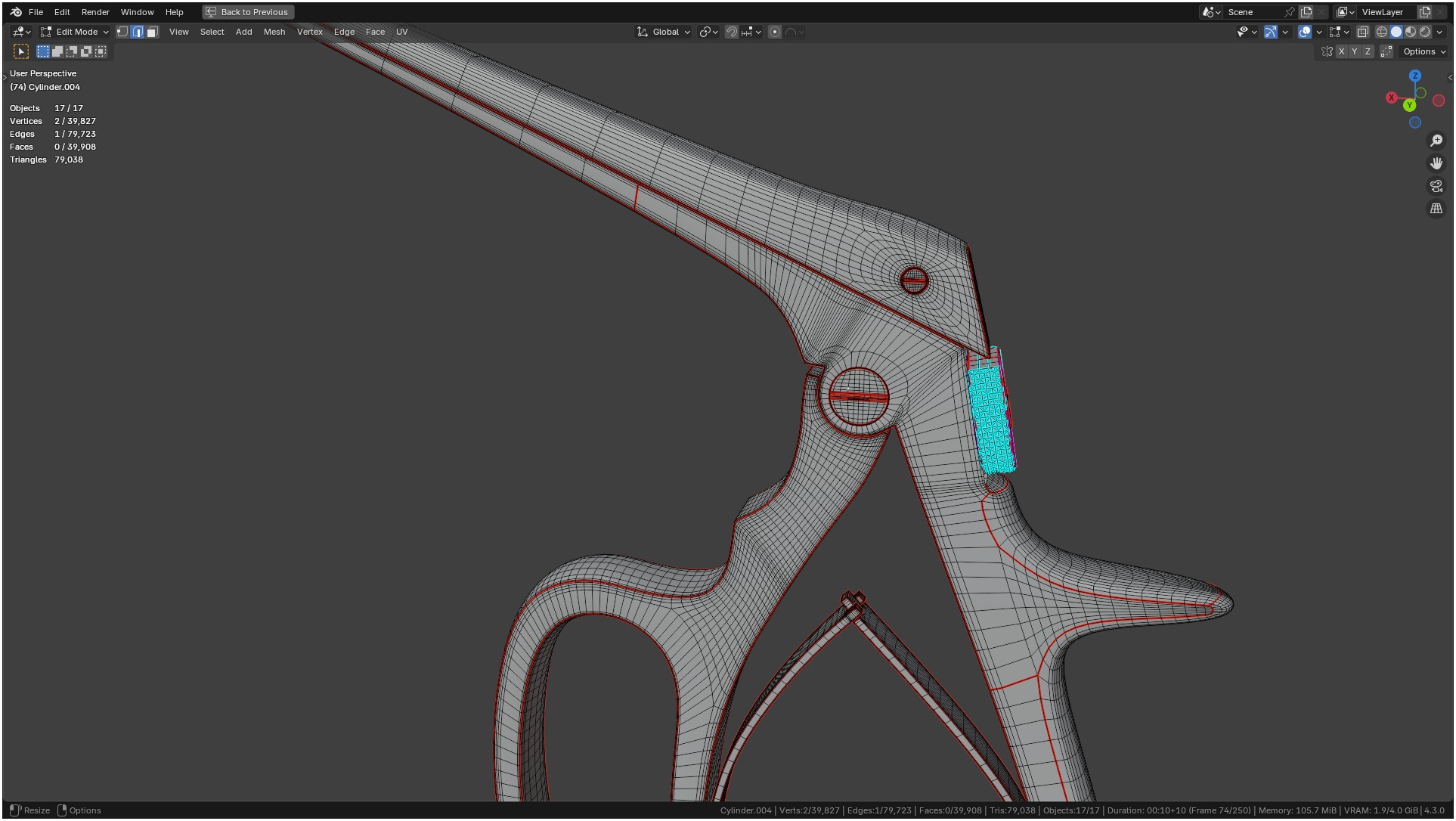
Task: Switch to face select mode
Action: click(152, 32)
